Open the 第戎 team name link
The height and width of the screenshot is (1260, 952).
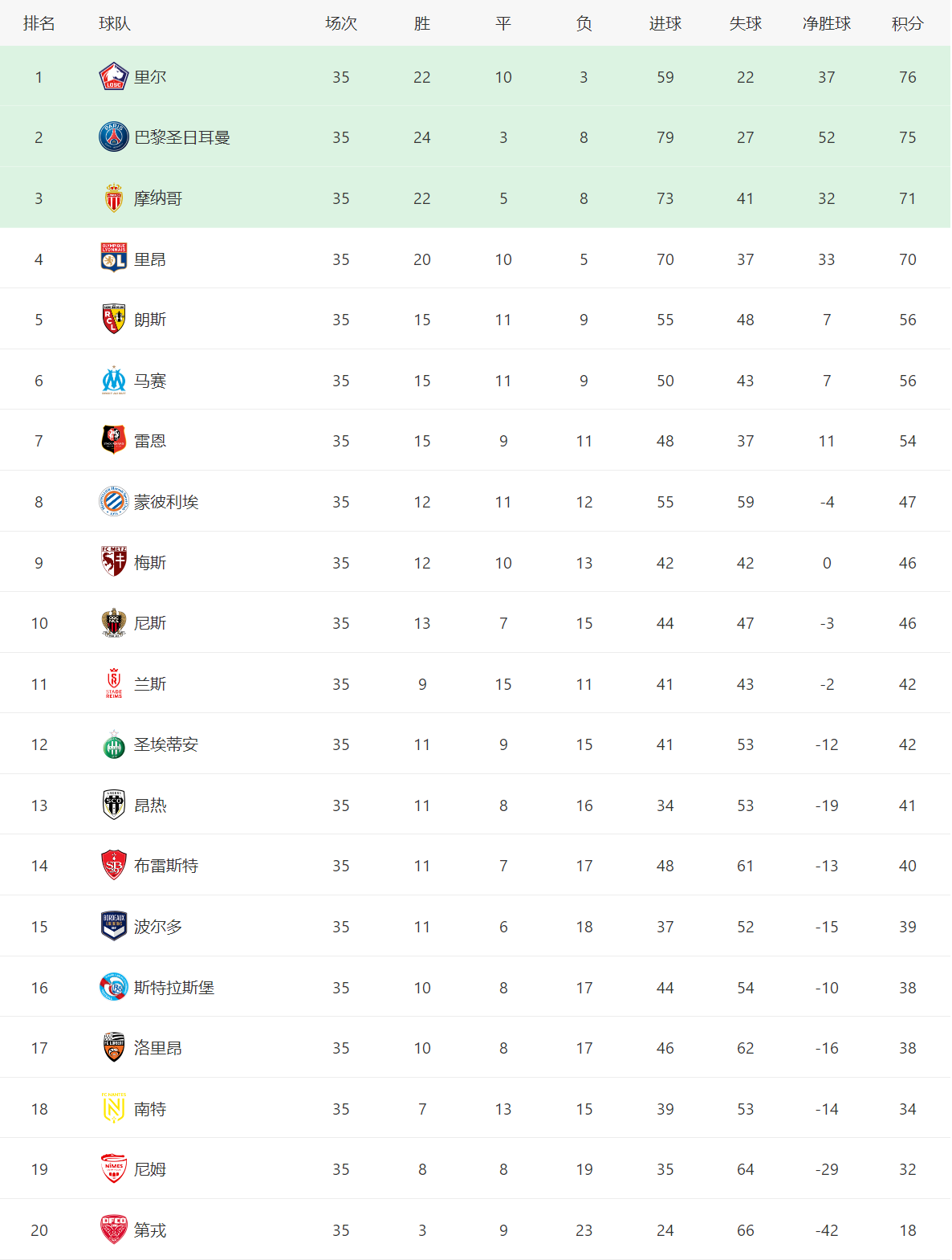150,1230
